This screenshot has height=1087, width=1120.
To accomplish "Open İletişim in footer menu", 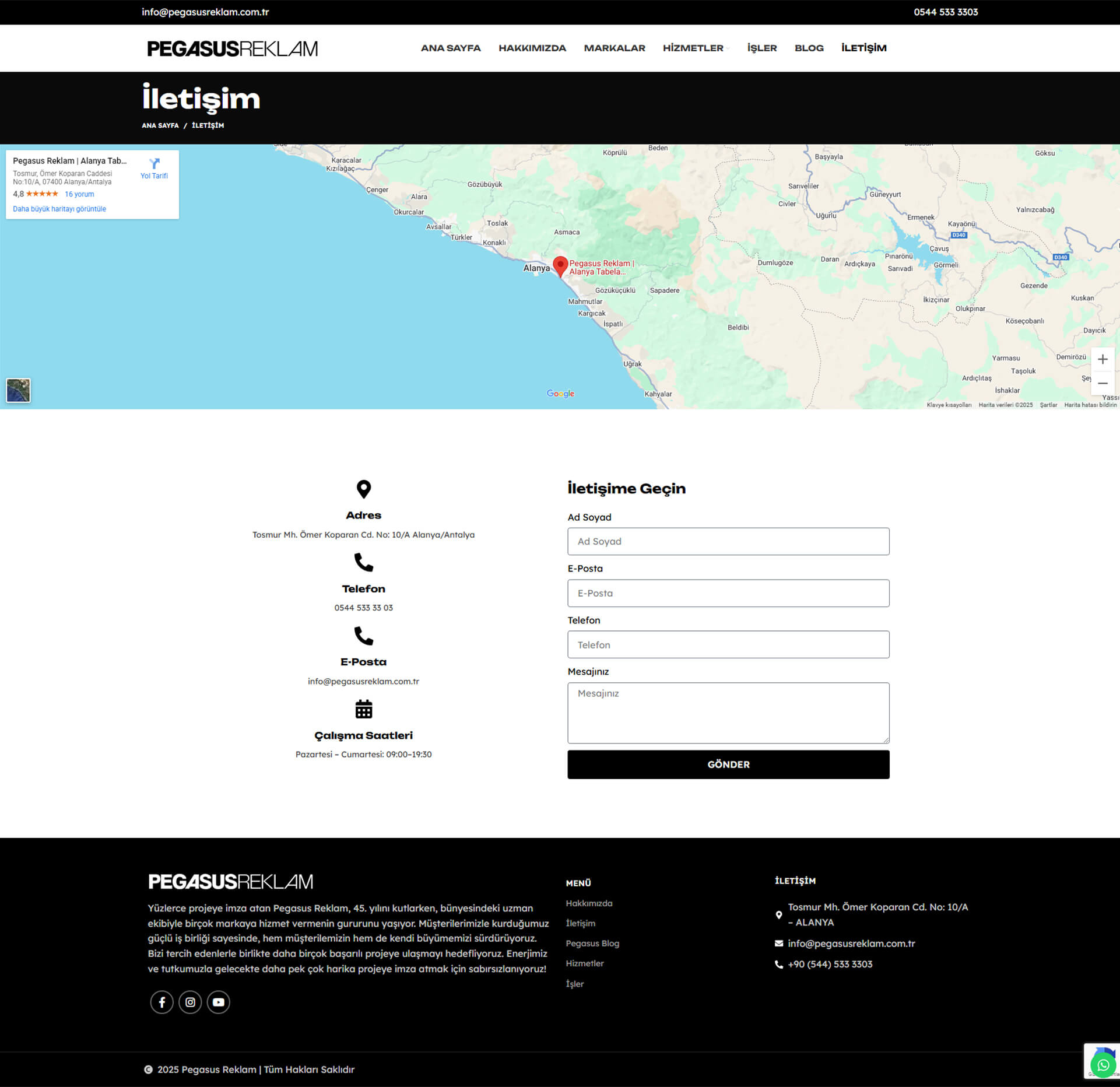I will (x=581, y=923).
